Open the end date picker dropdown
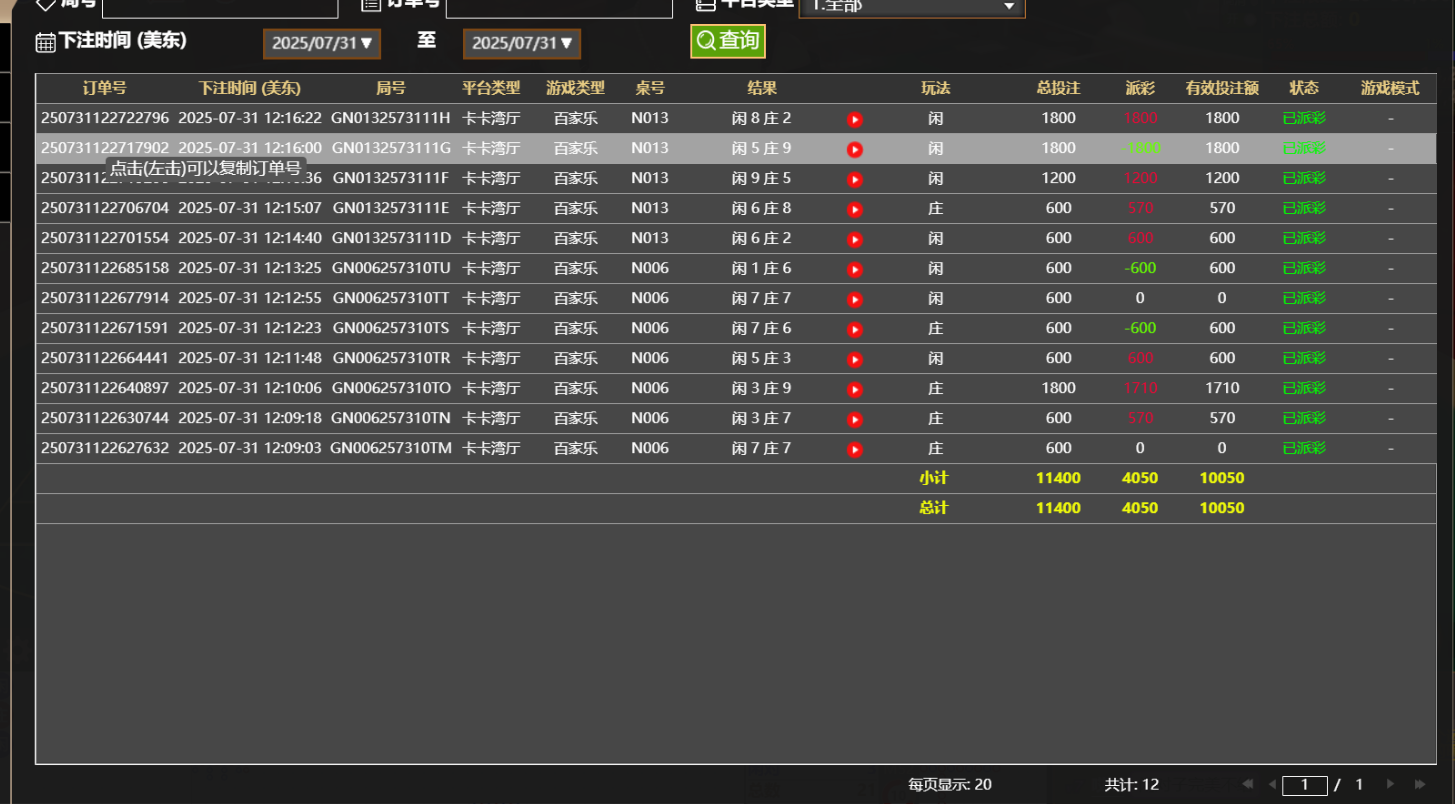 pyautogui.click(x=521, y=43)
